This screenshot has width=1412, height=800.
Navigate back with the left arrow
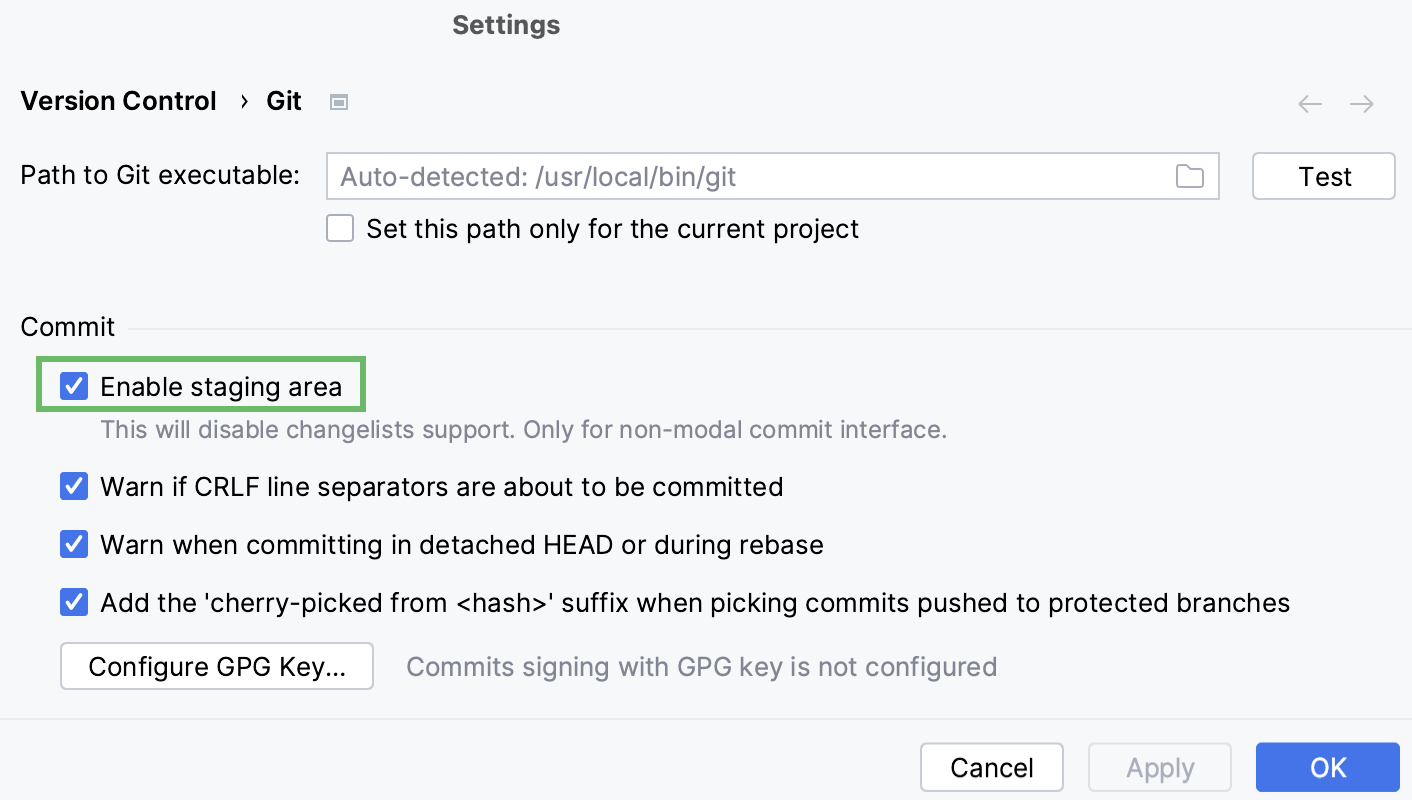[1310, 104]
